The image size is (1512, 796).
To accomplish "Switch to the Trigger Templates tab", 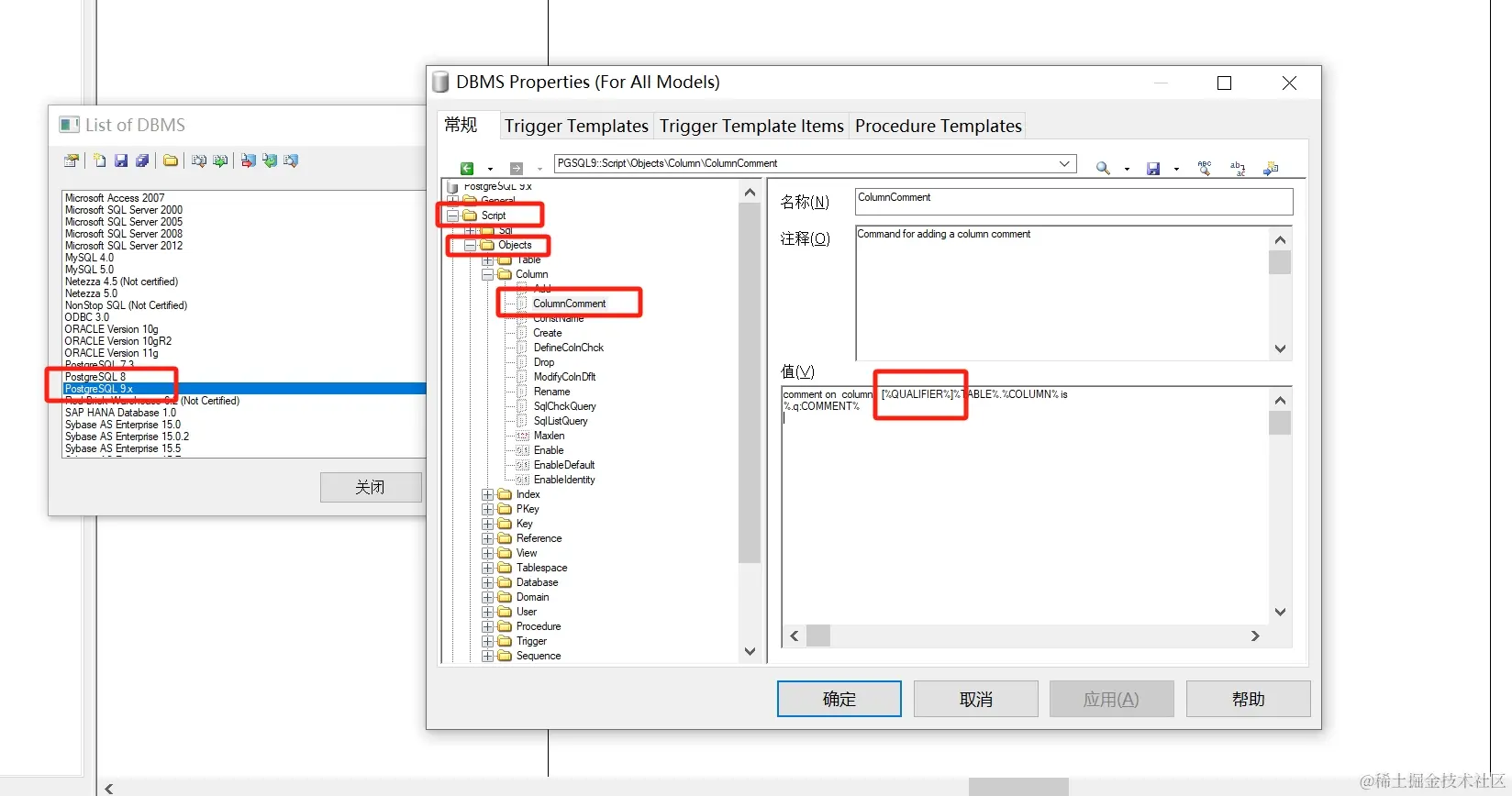I will pos(576,126).
